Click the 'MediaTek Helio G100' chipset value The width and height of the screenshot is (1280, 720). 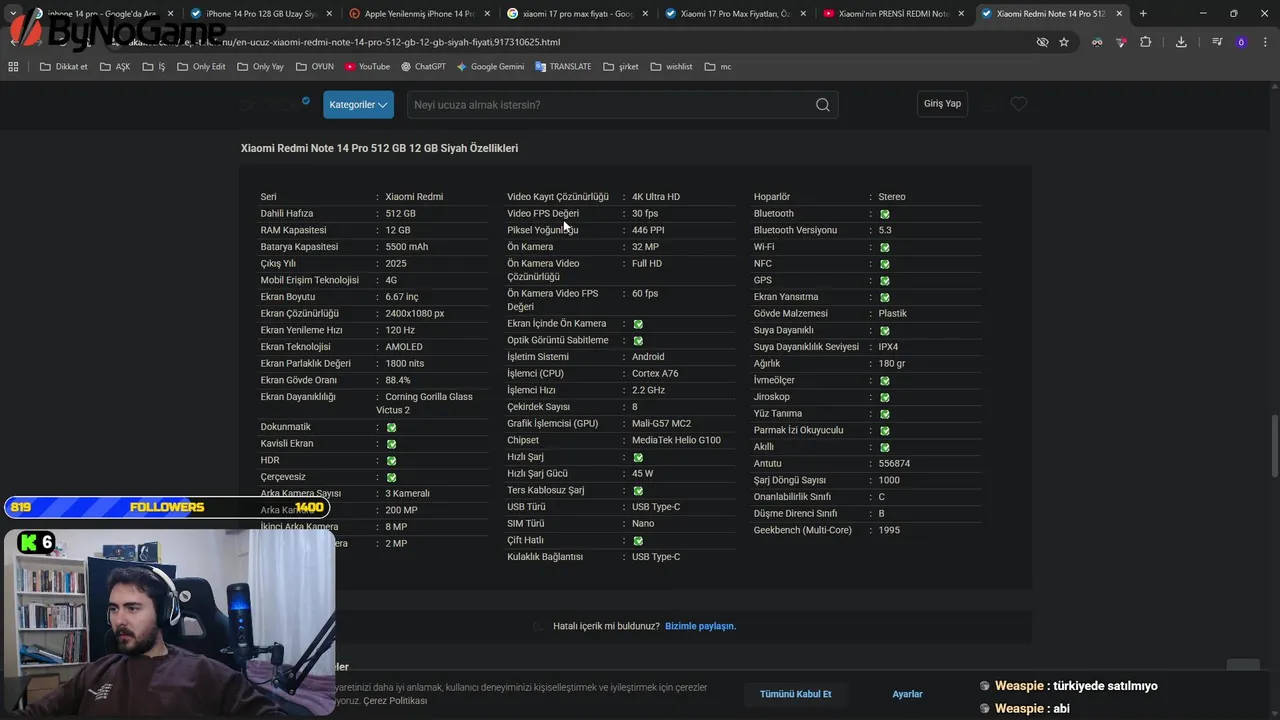point(676,440)
